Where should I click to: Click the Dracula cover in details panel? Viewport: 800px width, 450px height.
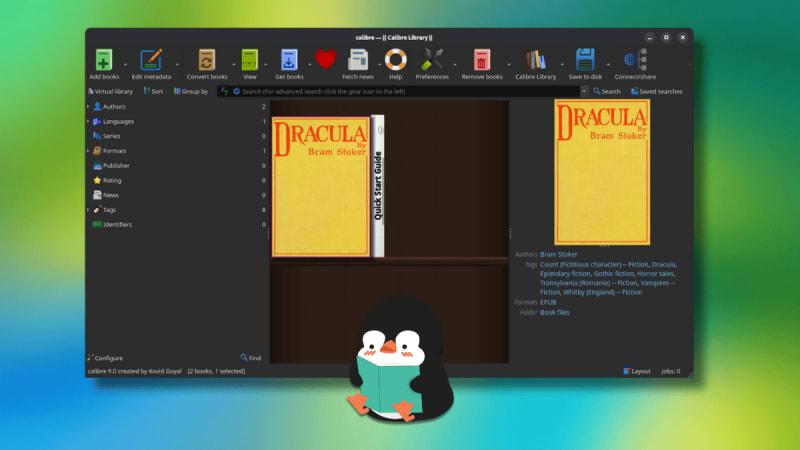point(602,172)
